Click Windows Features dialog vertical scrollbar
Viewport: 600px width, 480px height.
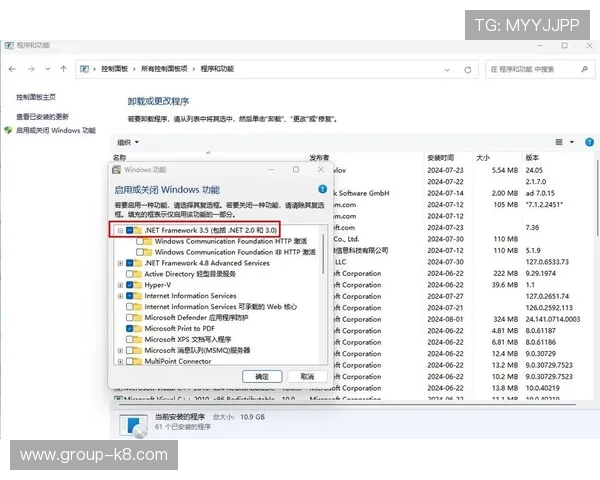[323, 255]
